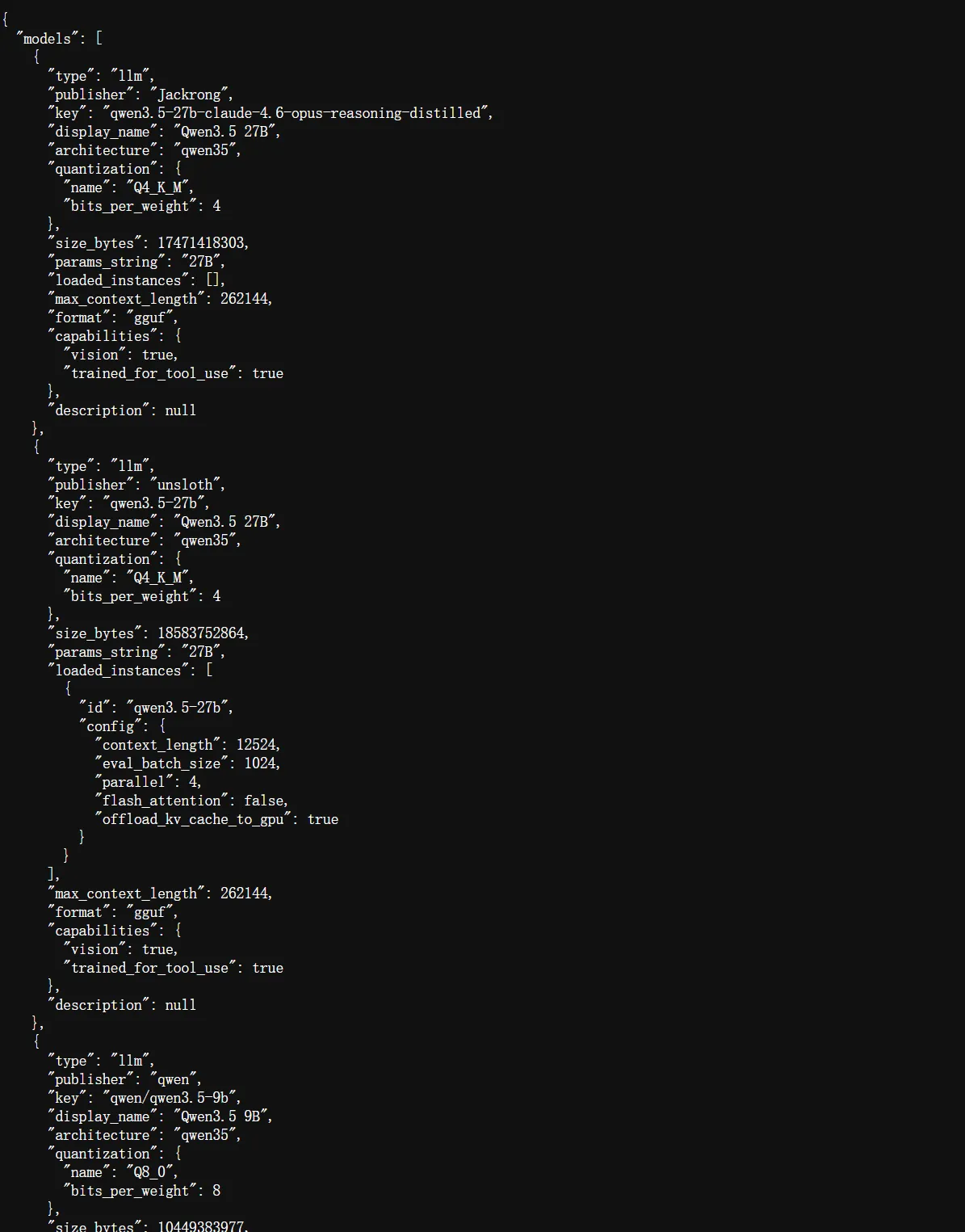The height and width of the screenshot is (1232, 965).
Task: Click the flash_attention value false
Action: coord(265,801)
